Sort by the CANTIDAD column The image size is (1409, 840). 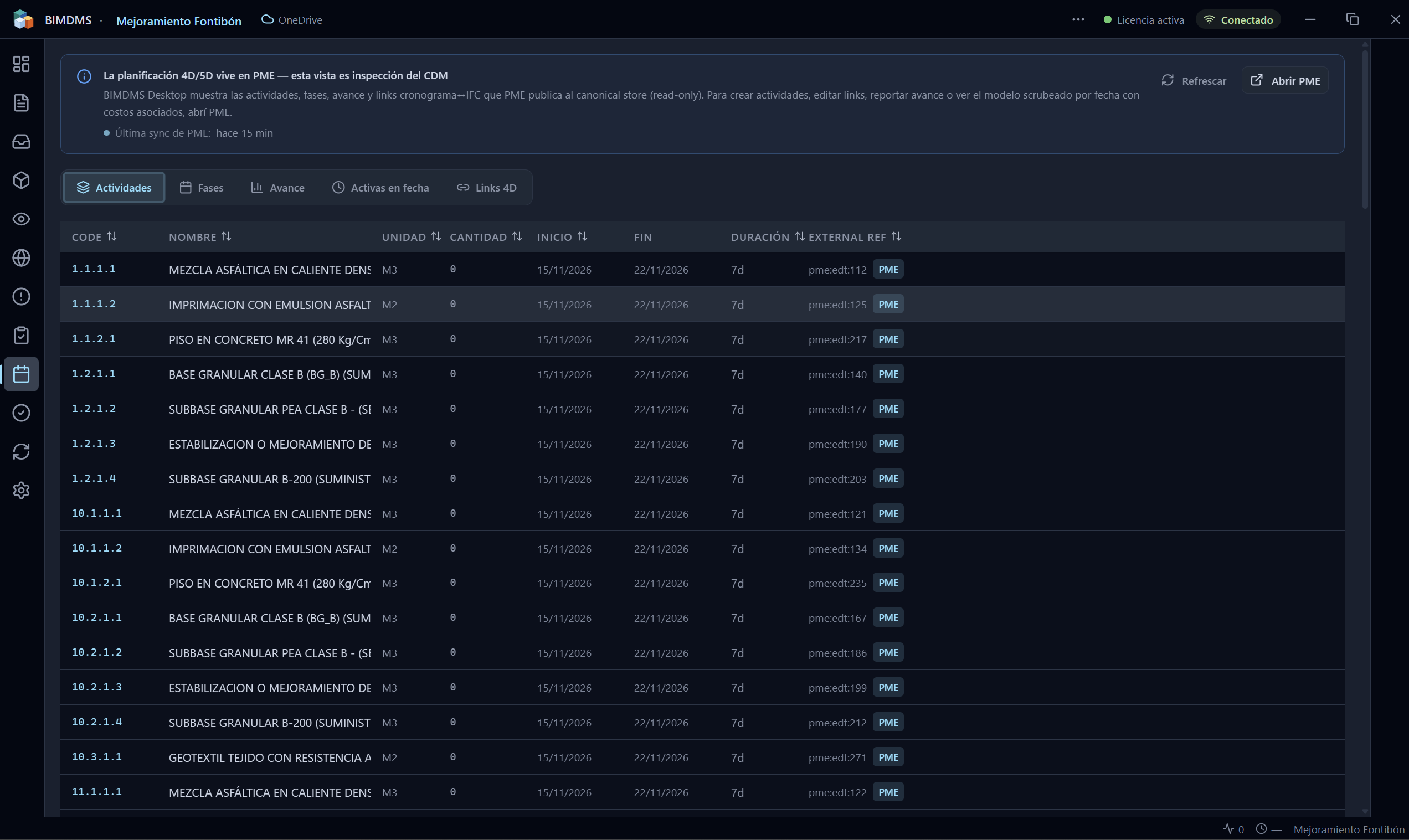[x=486, y=236]
